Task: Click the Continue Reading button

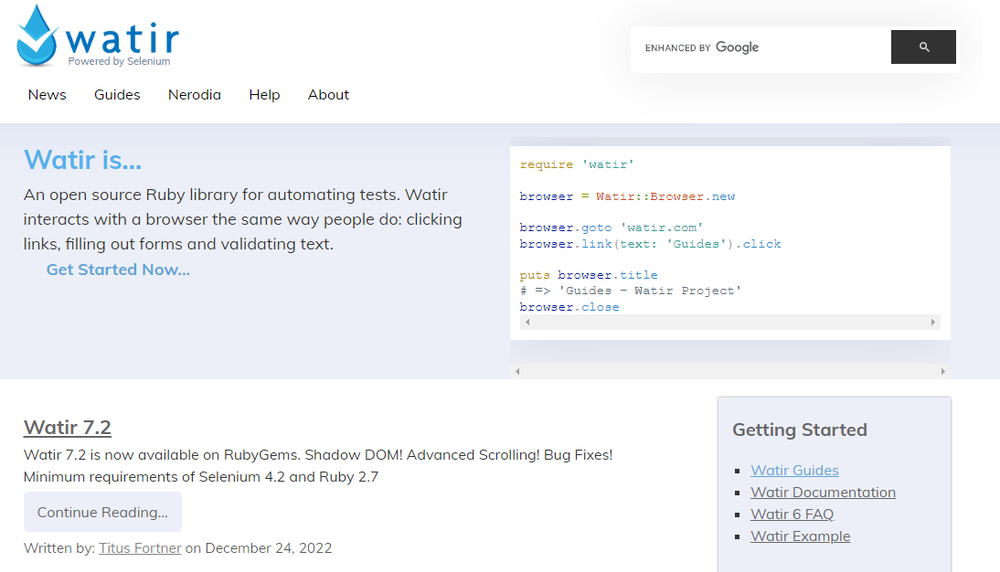Action: (103, 511)
